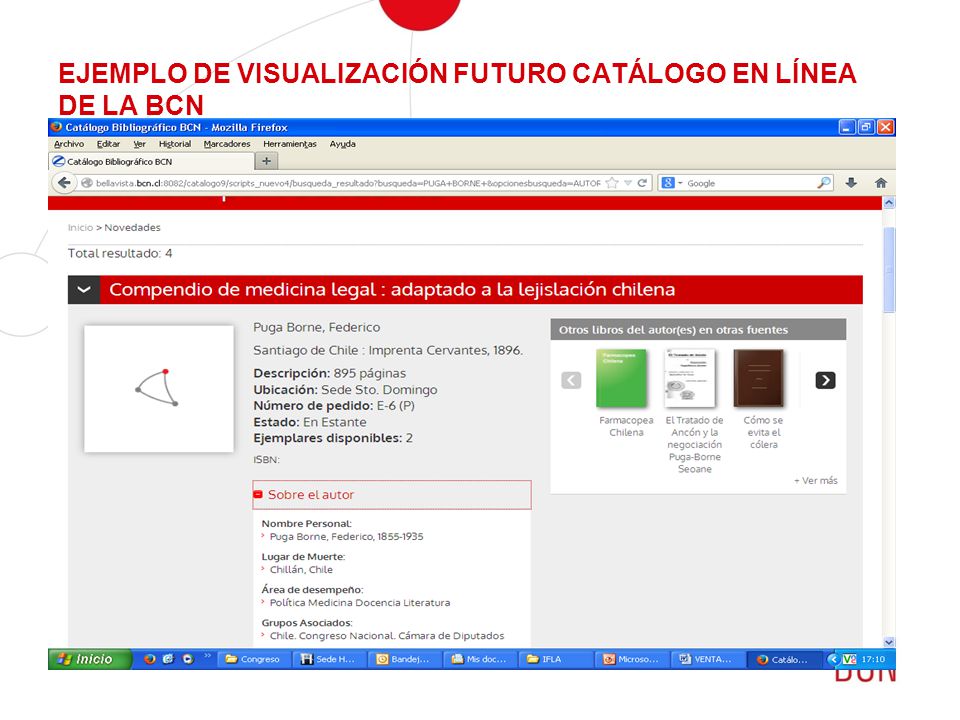This screenshot has width=960, height=720.
Task: Open the search engine selector dropdown
Action: (672, 183)
